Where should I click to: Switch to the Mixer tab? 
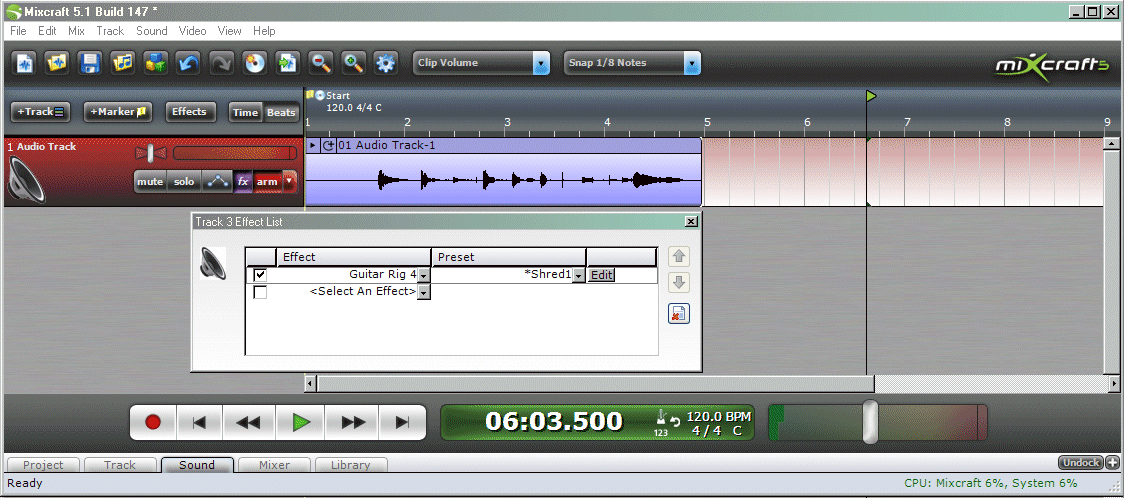pos(275,465)
